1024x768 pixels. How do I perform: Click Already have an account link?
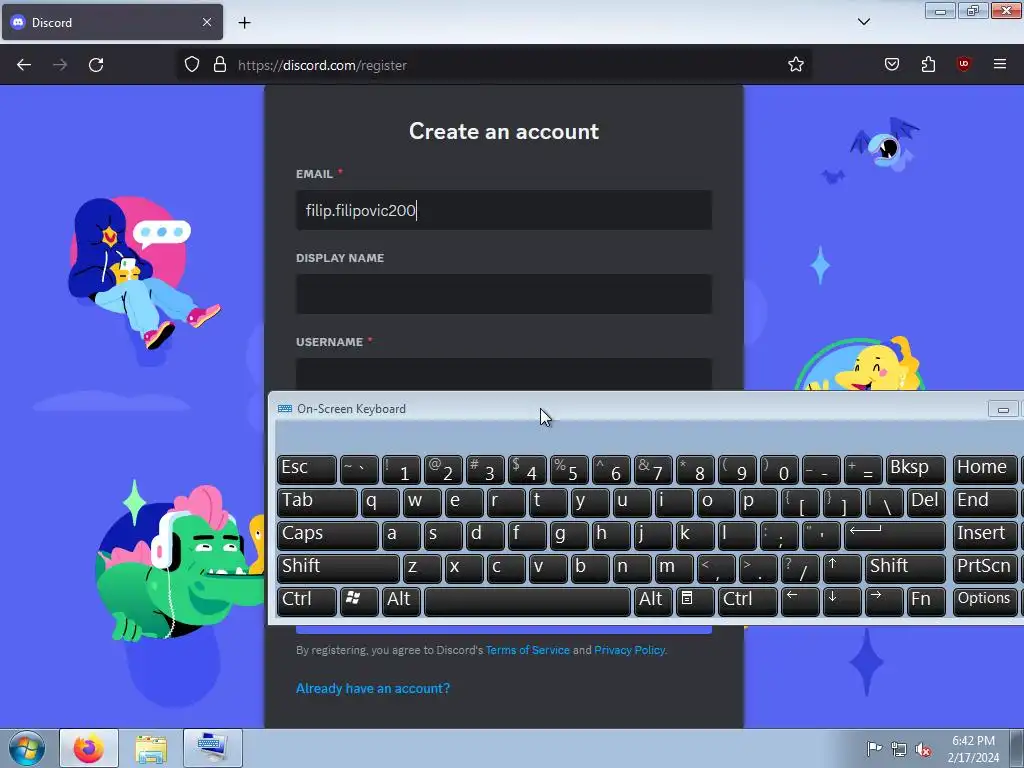(373, 688)
